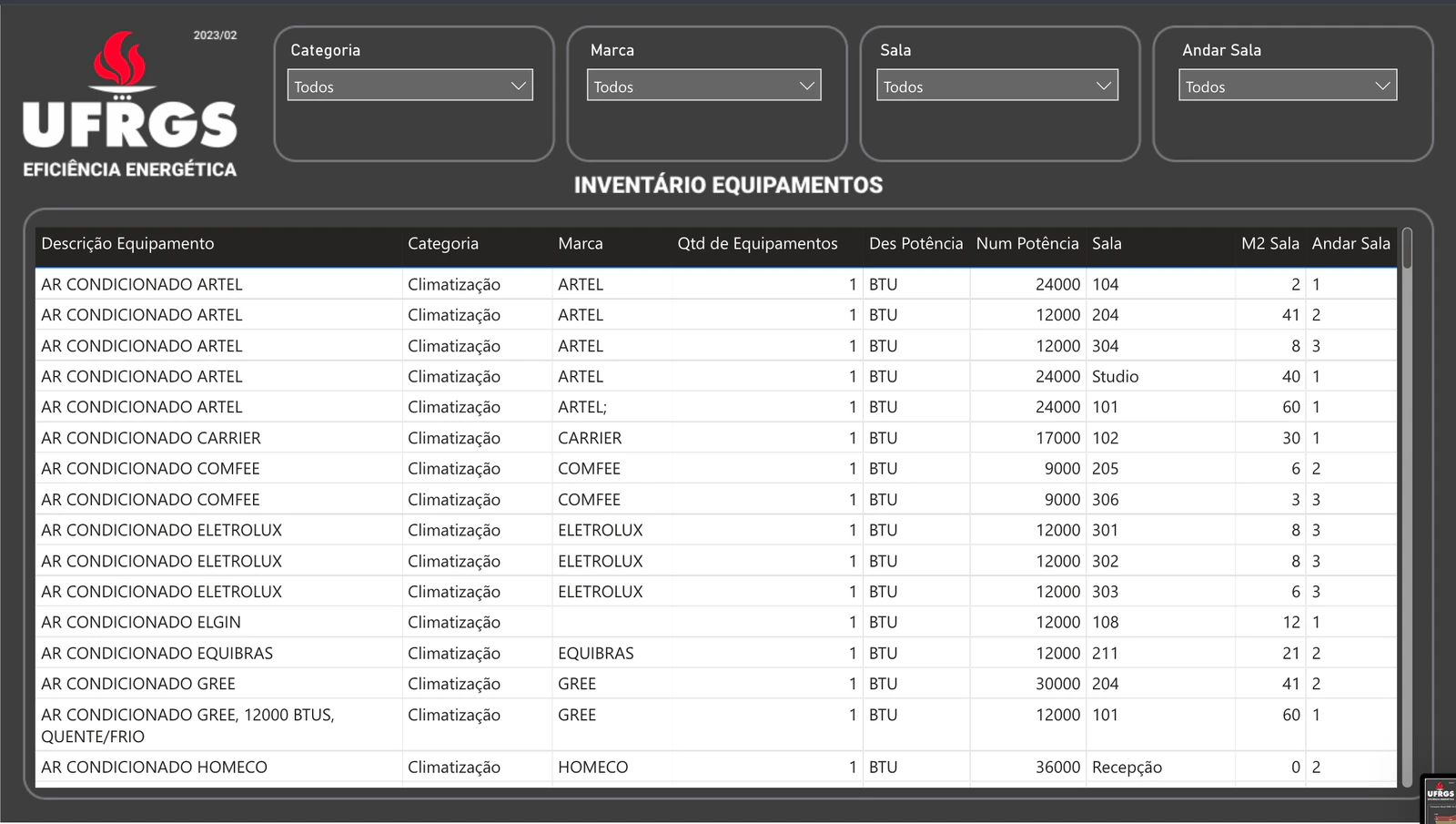Sort by Sala column header
The width and height of the screenshot is (1456, 824).
coord(1107,243)
